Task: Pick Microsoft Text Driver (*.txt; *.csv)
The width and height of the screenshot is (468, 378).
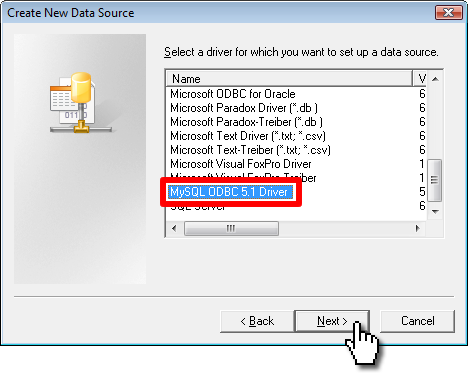Action: pyautogui.click(x=248, y=136)
